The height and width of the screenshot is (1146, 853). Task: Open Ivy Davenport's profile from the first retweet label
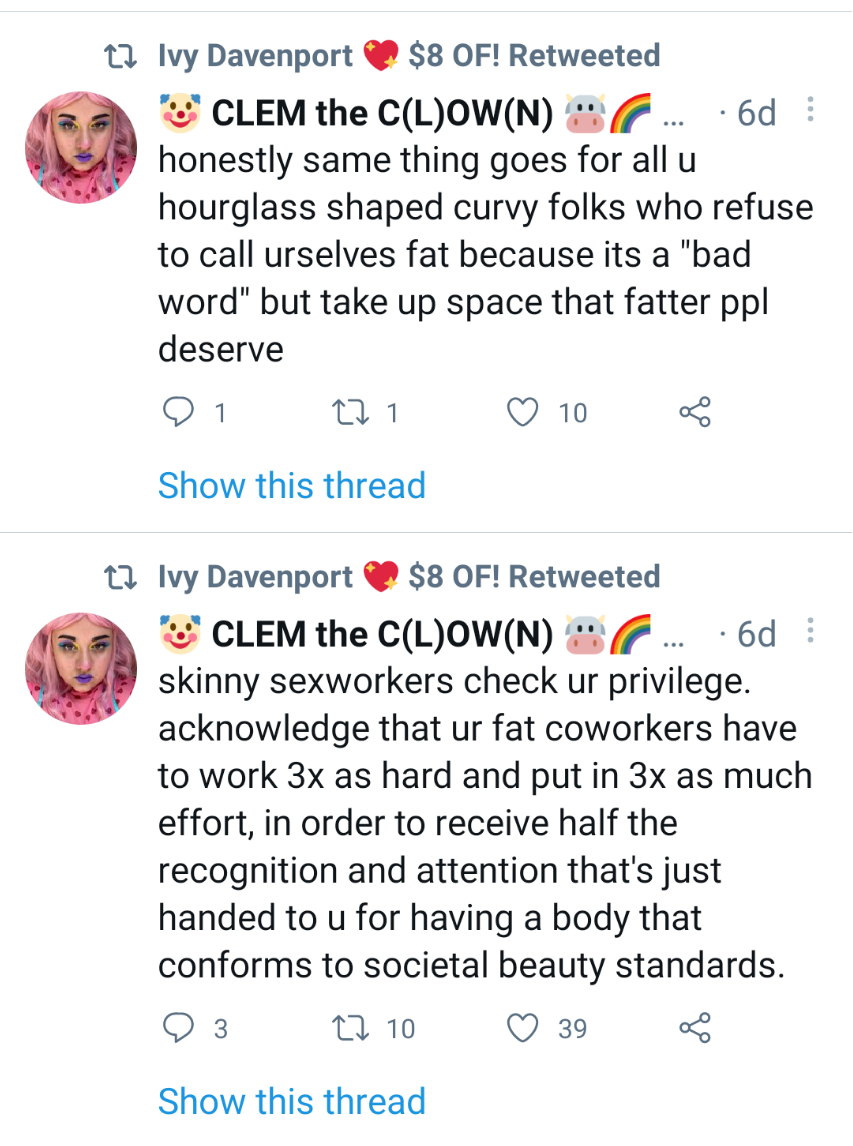pos(256,56)
